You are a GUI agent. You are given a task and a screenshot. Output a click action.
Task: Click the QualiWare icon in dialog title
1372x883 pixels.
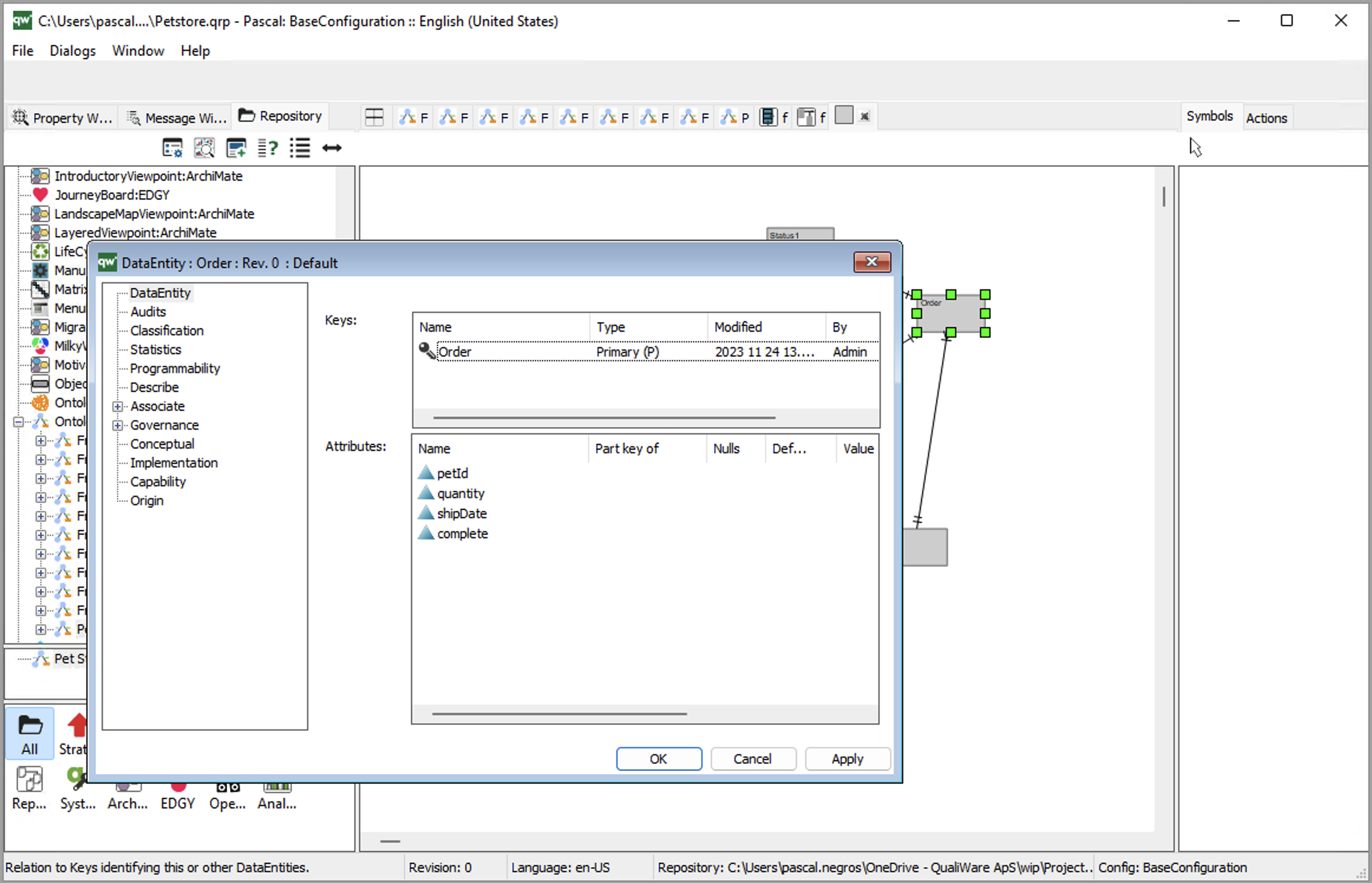coord(107,262)
